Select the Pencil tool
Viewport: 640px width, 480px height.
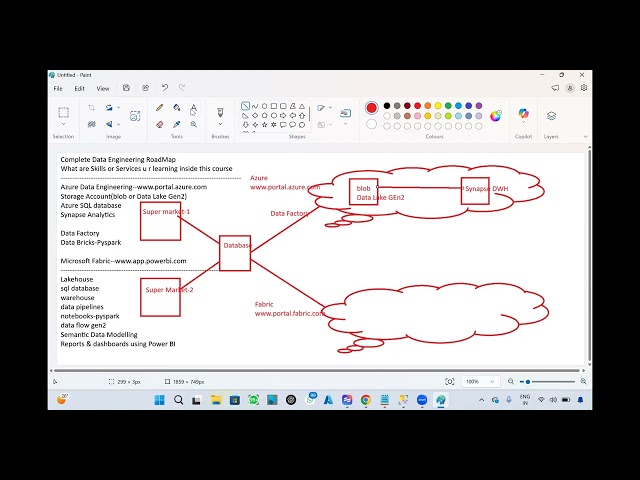pyautogui.click(x=160, y=108)
